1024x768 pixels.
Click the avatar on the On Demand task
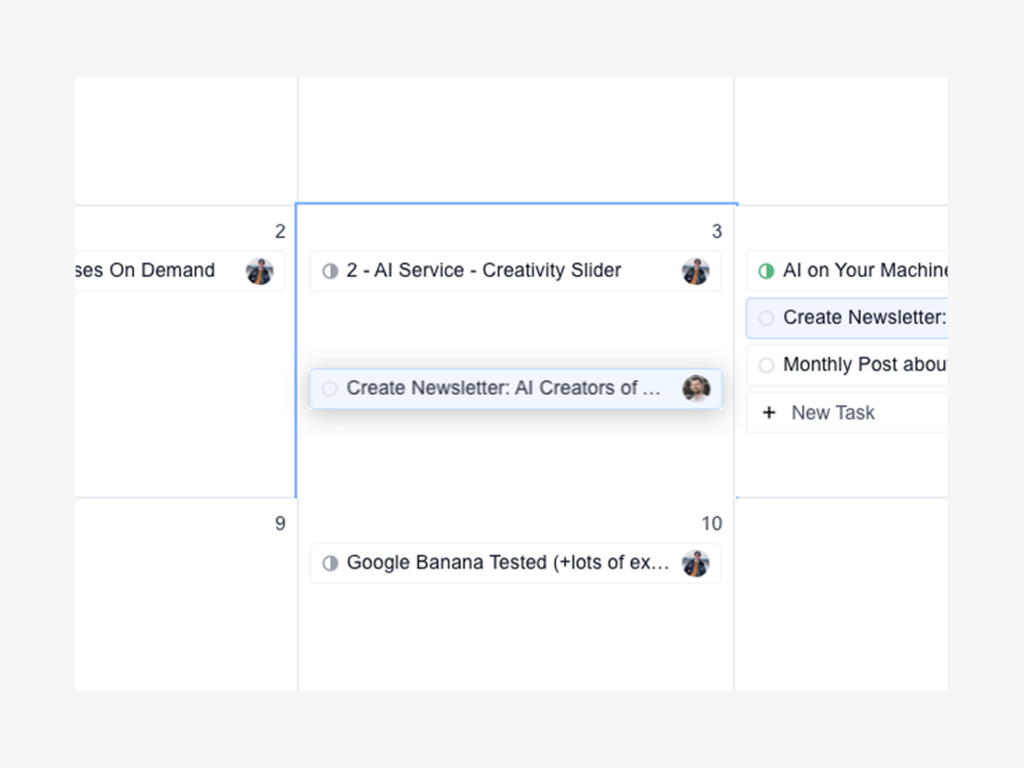coord(259,271)
